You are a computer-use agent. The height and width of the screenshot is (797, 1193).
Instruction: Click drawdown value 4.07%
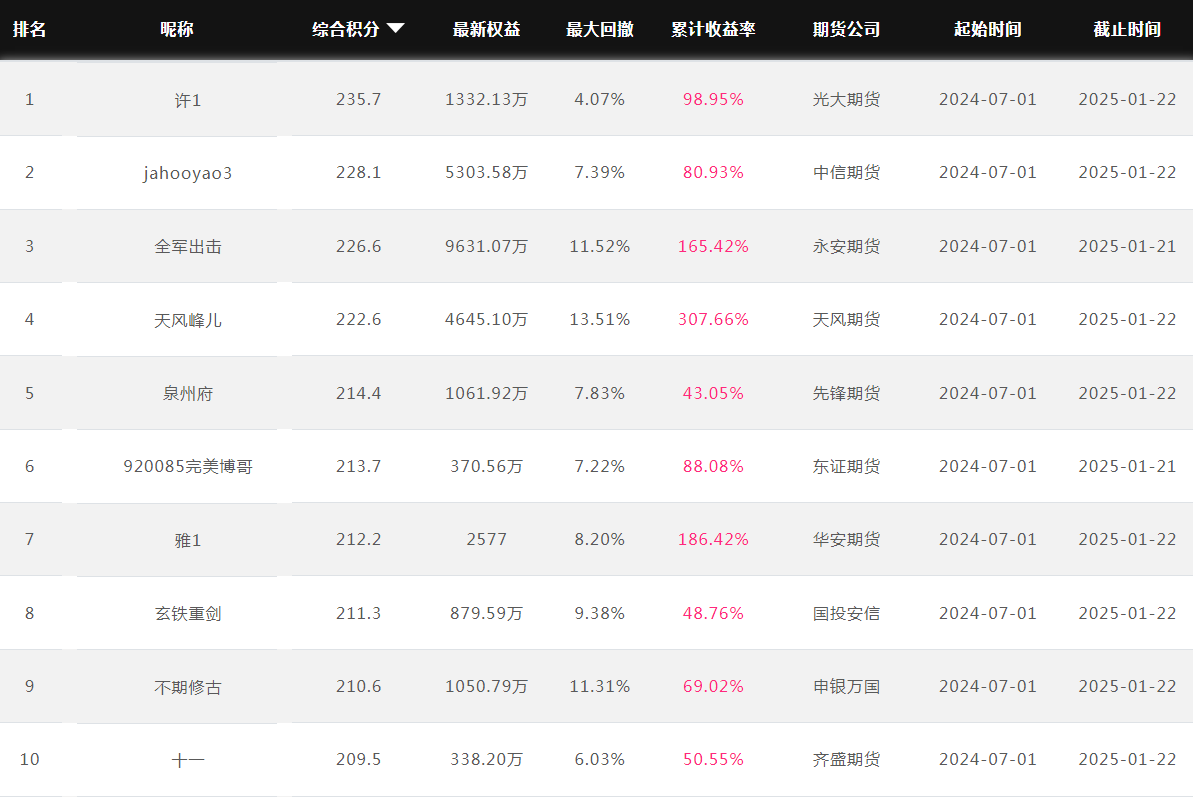pyautogui.click(x=600, y=100)
